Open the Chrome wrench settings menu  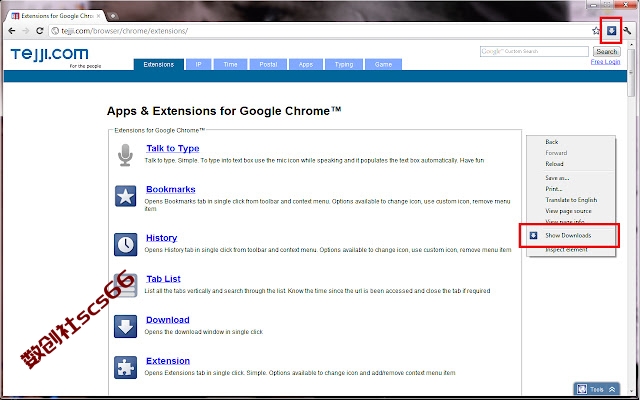point(627,31)
